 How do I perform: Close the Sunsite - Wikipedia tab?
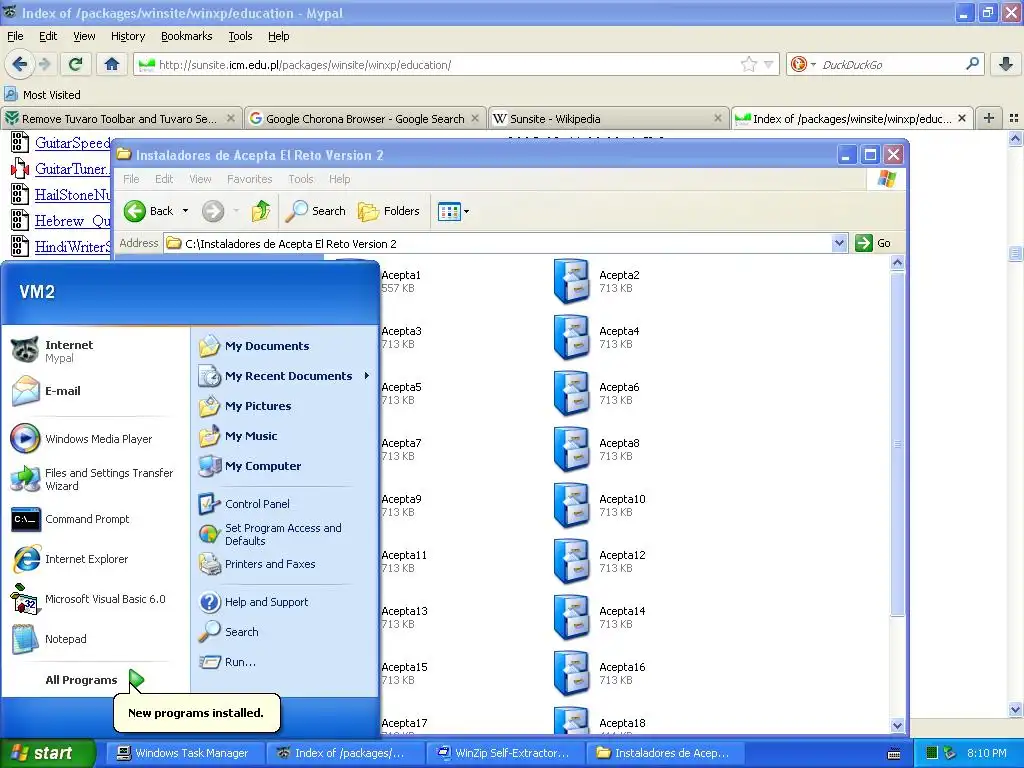click(718, 118)
